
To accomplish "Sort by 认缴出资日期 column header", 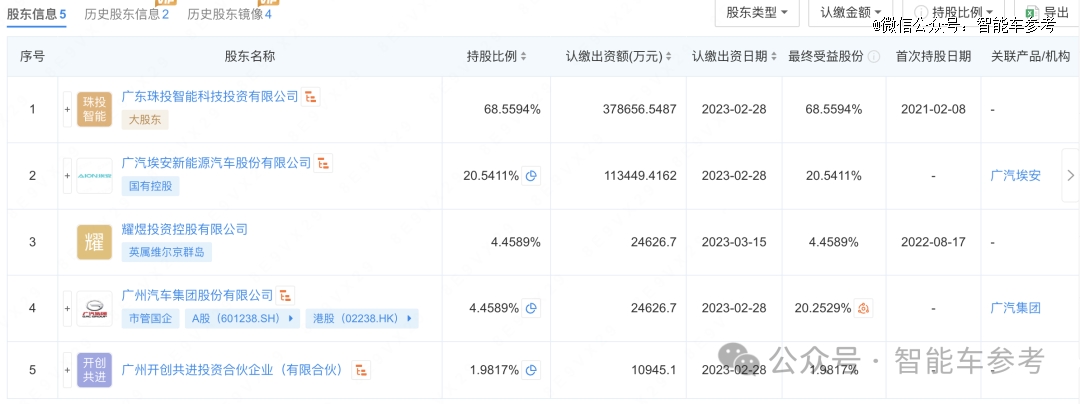I will pos(734,57).
